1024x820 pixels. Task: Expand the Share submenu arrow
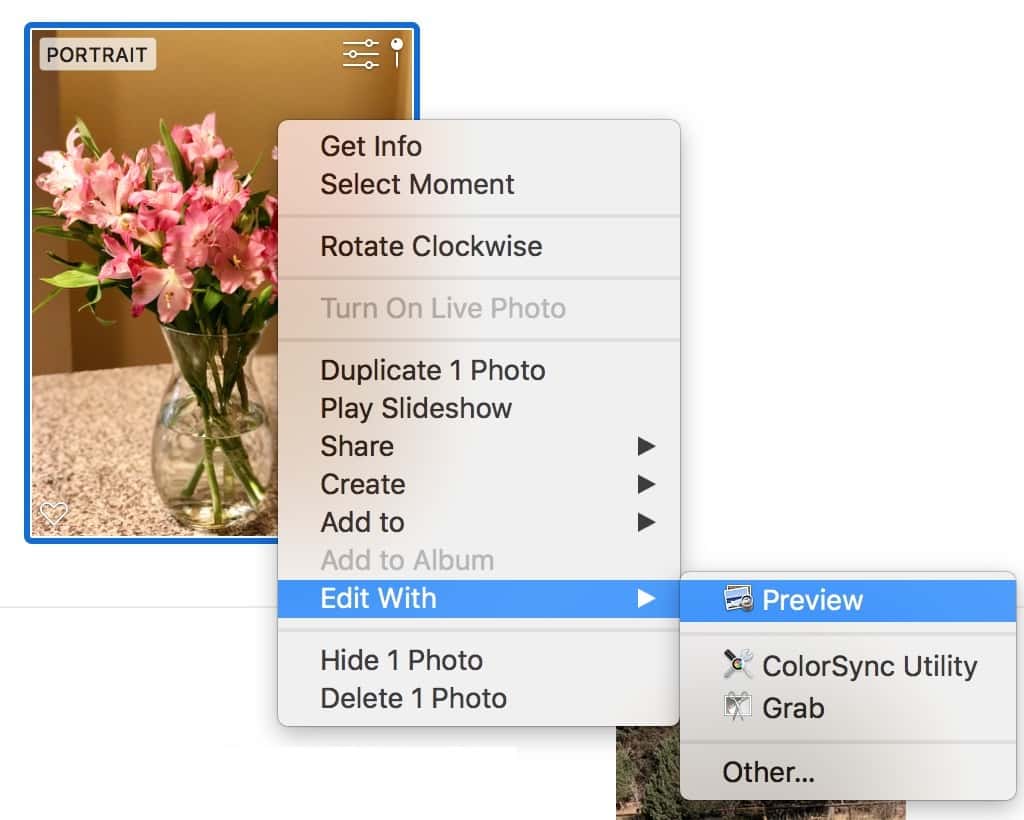(x=646, y=446)
